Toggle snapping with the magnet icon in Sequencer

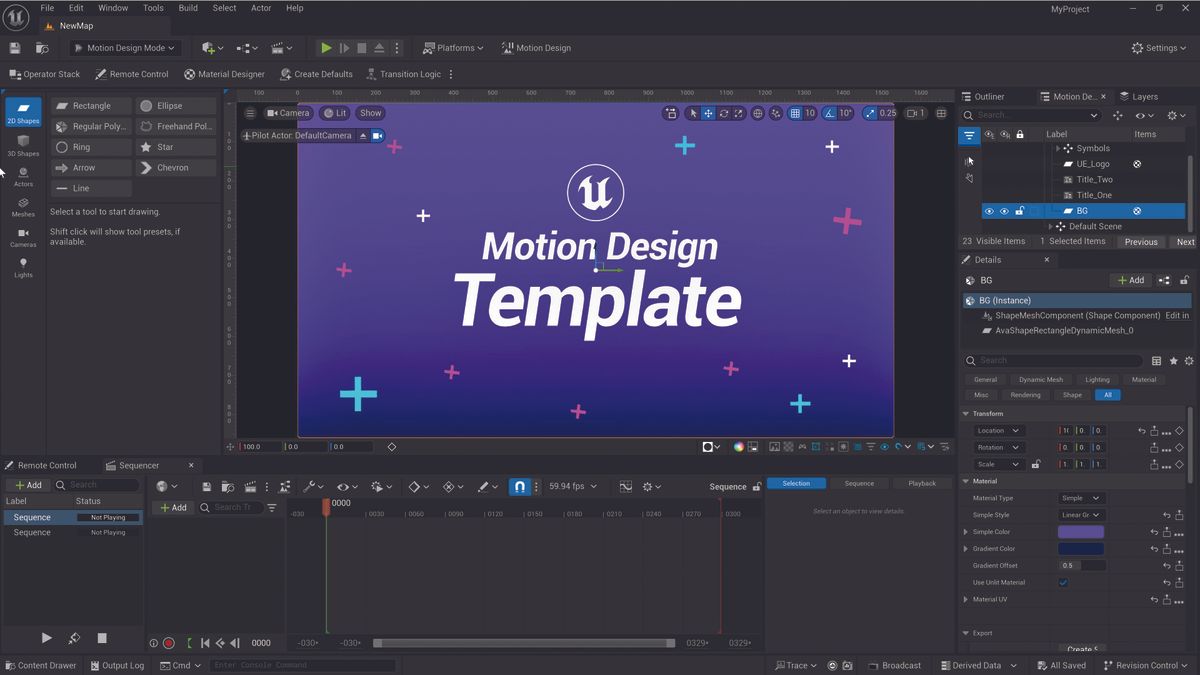point(519,486)
